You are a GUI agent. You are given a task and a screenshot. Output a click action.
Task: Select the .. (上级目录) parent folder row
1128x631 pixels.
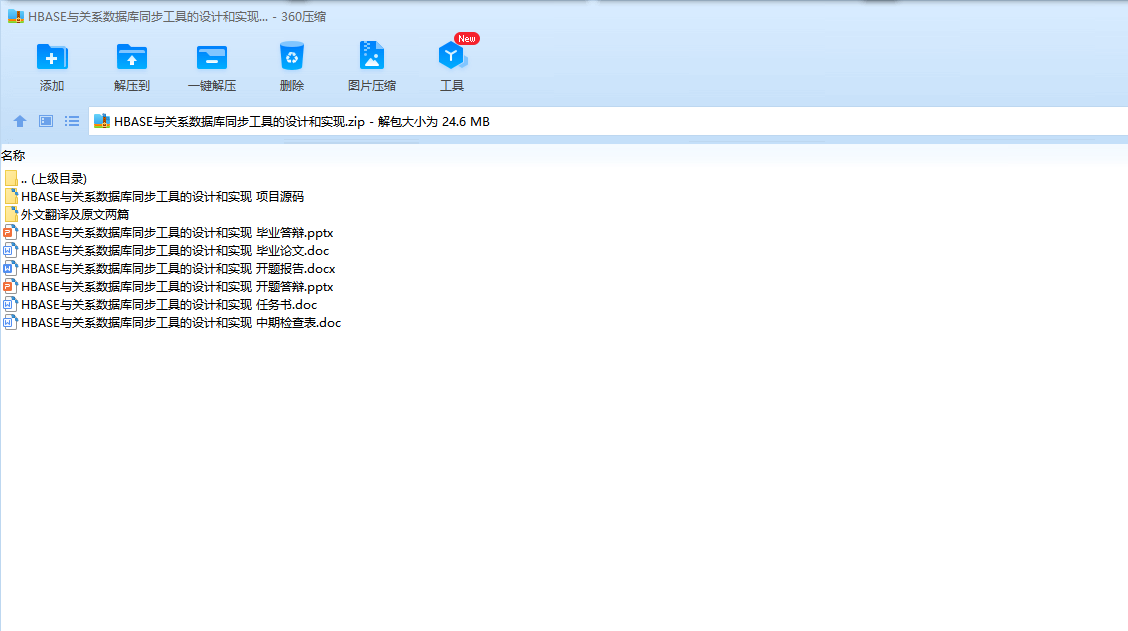coord(54,178)
